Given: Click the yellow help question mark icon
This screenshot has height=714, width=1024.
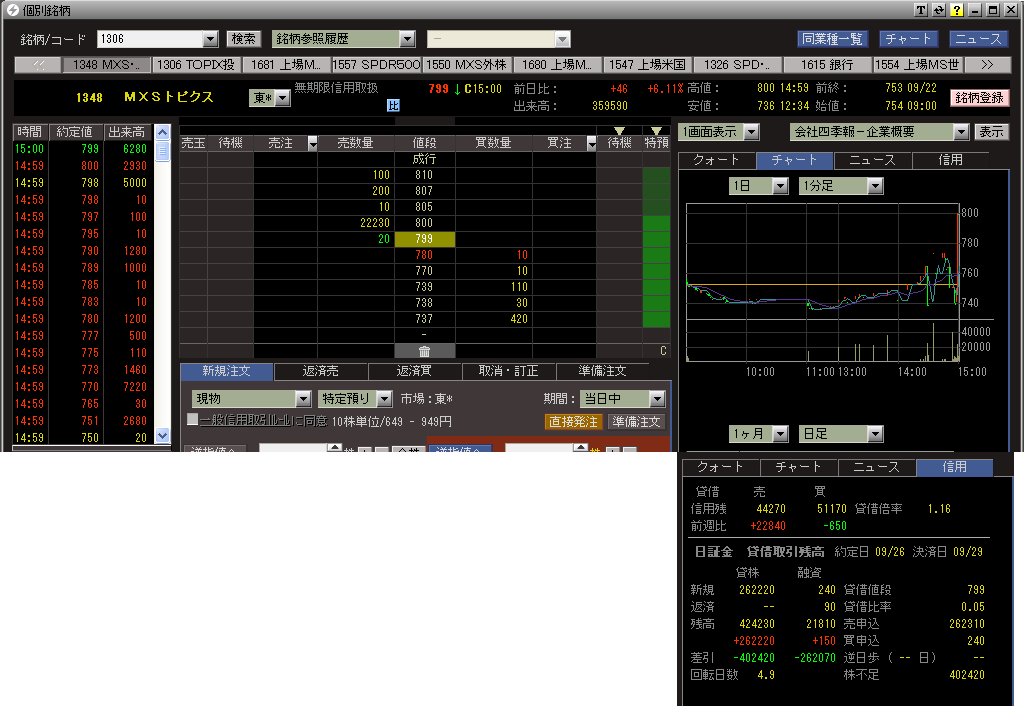Looking at the screenshot, I should coord(957,10).
